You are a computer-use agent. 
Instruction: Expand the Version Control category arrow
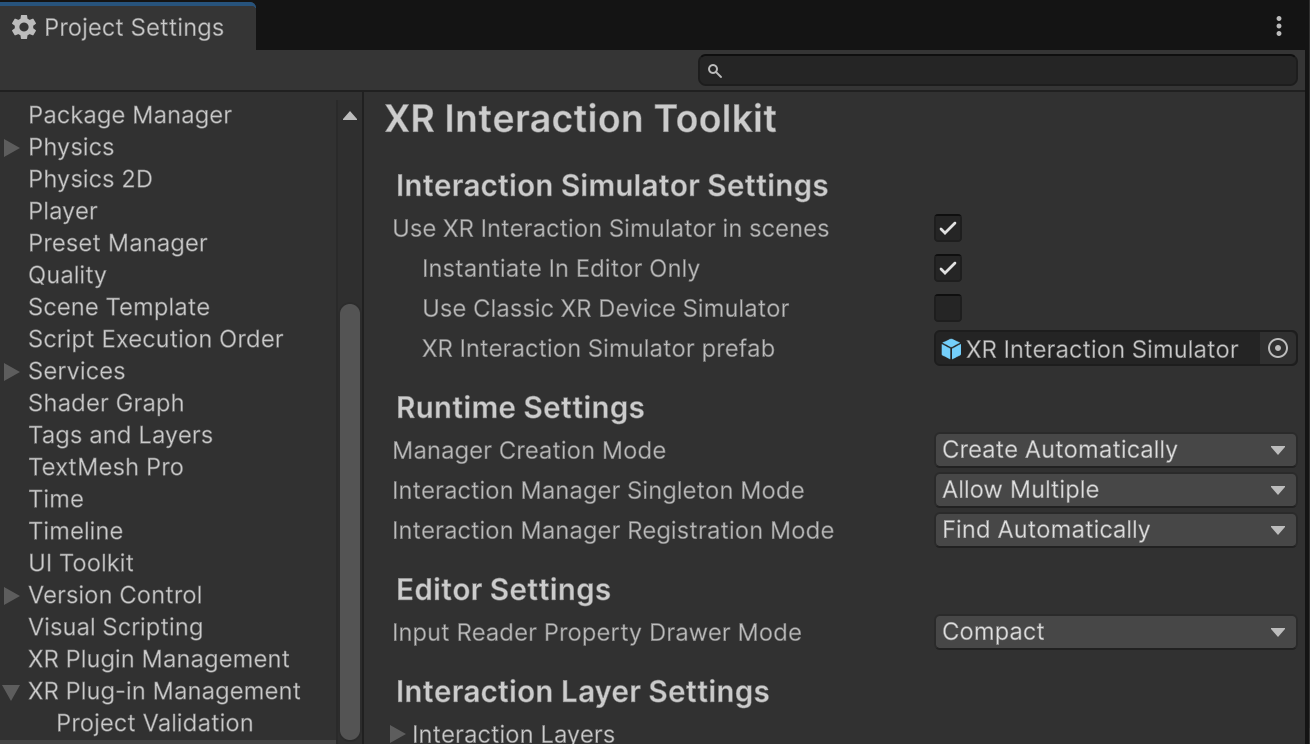click(12, 596)
